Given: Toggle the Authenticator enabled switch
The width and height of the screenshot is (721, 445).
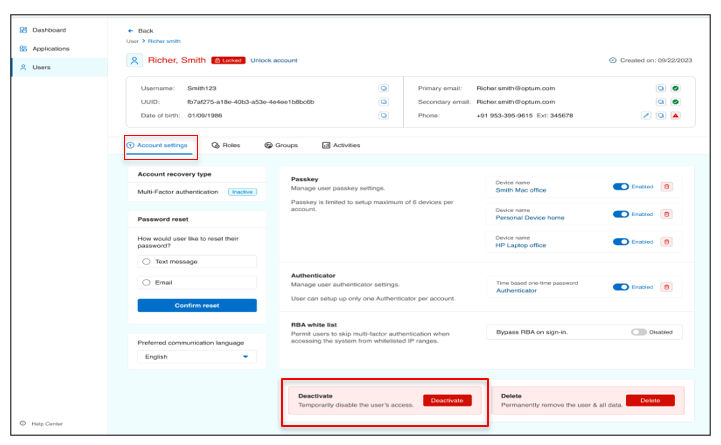Looking at the screenshot, I should click(621, 287).
